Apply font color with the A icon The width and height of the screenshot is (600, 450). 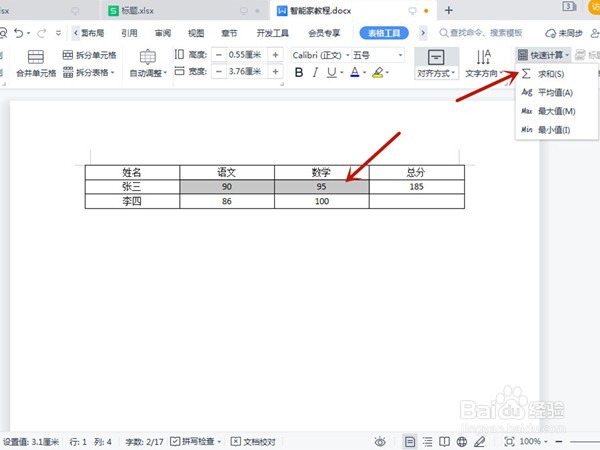[x=355, y=72]
